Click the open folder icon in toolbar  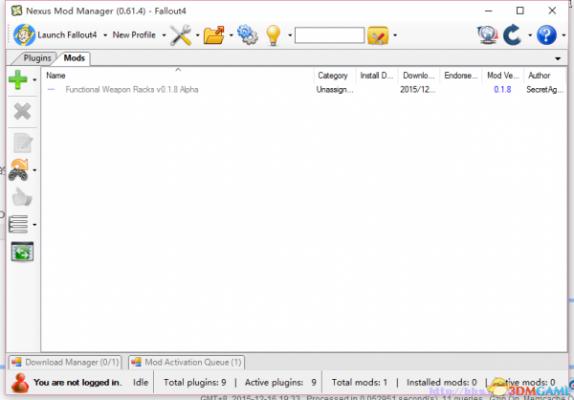pyautogui.click(x=214, y=35)
